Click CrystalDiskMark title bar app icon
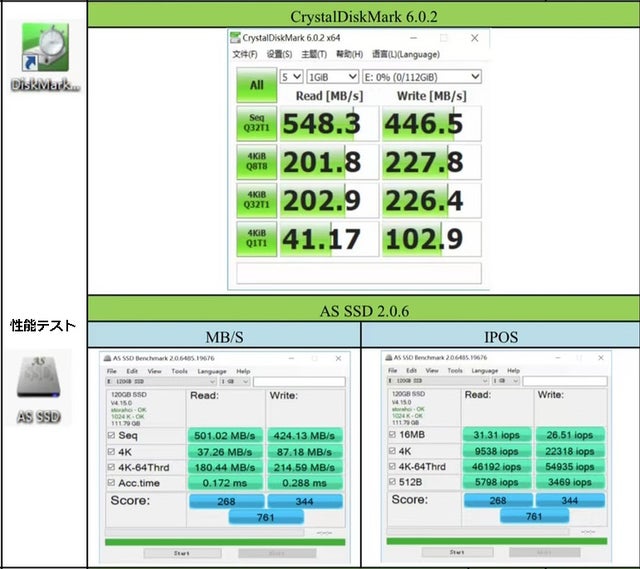This screenshot has width=640, height=569. (235, 38)
